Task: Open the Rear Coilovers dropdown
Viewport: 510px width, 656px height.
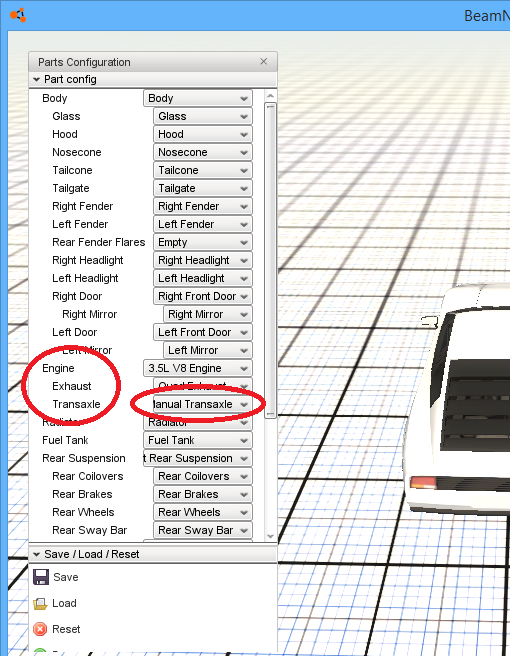Action: [203, 476]
